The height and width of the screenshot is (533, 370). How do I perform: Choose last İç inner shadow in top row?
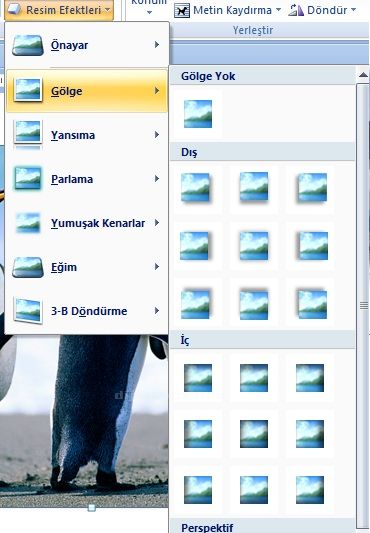(x=310, y=378)
